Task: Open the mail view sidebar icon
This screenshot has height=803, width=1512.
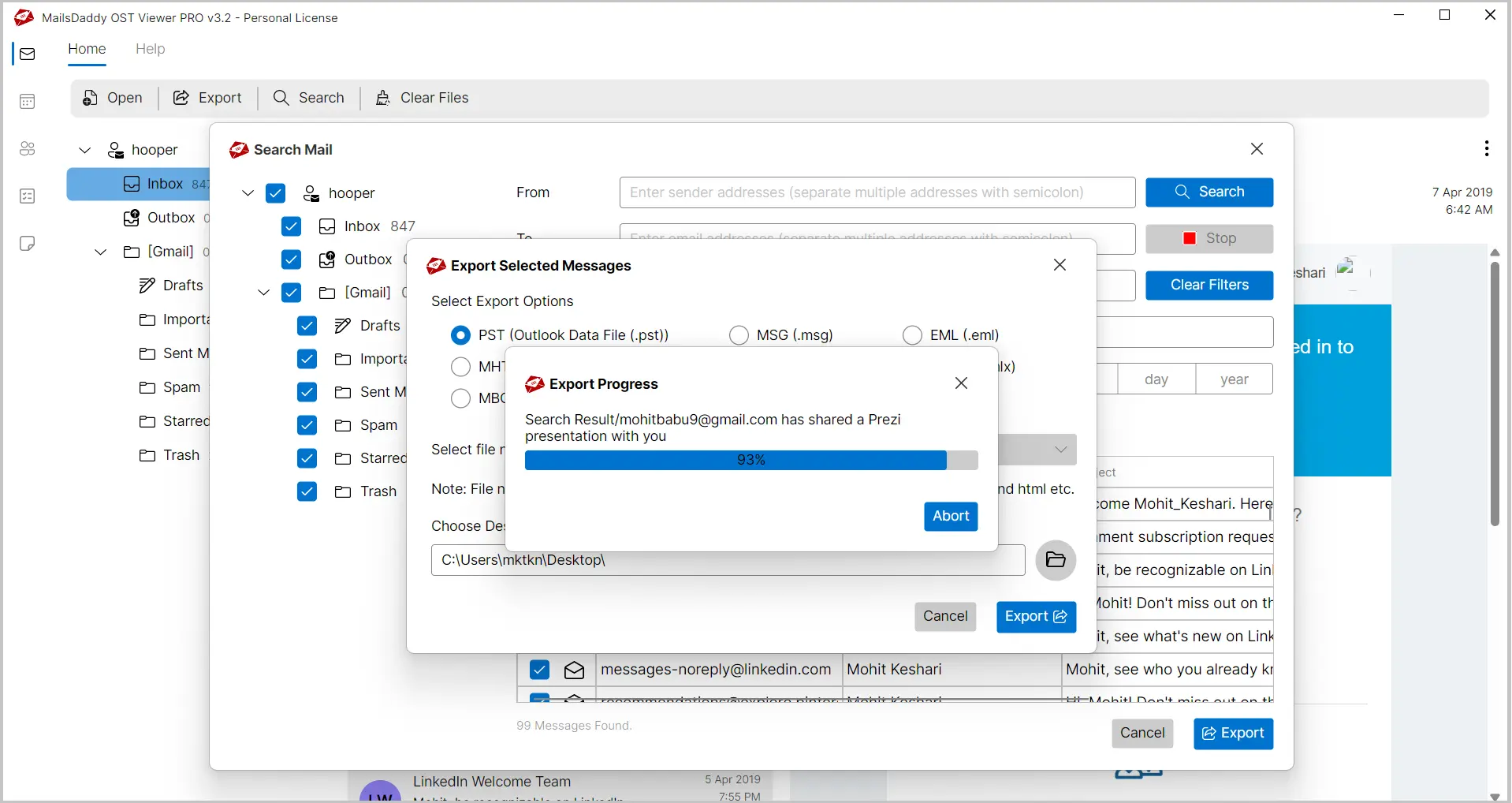Action: click(x=28, y=54)
